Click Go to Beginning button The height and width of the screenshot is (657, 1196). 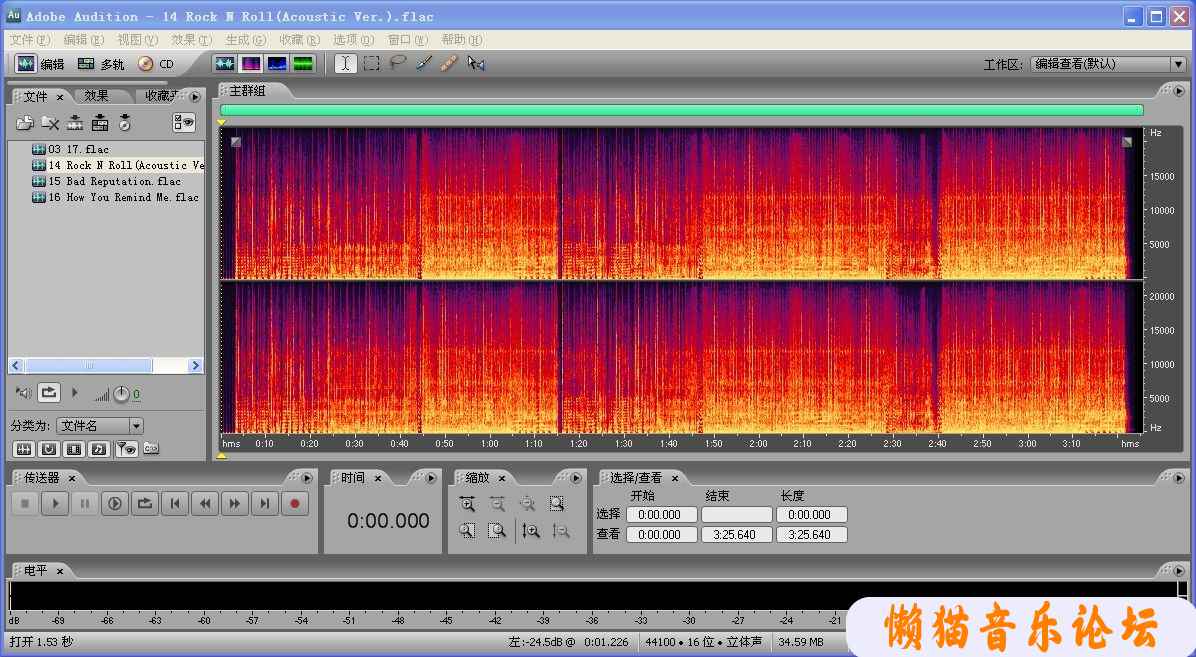[x=175, y=504]
